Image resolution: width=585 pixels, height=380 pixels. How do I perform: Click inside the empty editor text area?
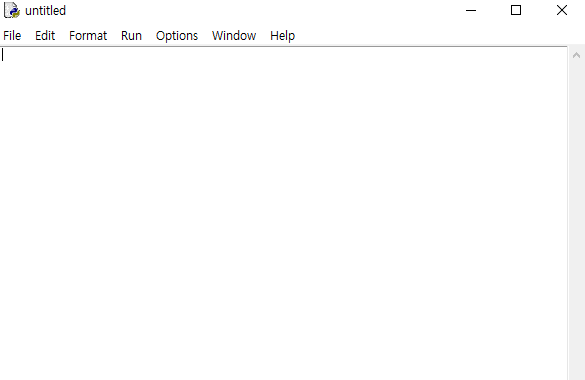pos(284,213)
